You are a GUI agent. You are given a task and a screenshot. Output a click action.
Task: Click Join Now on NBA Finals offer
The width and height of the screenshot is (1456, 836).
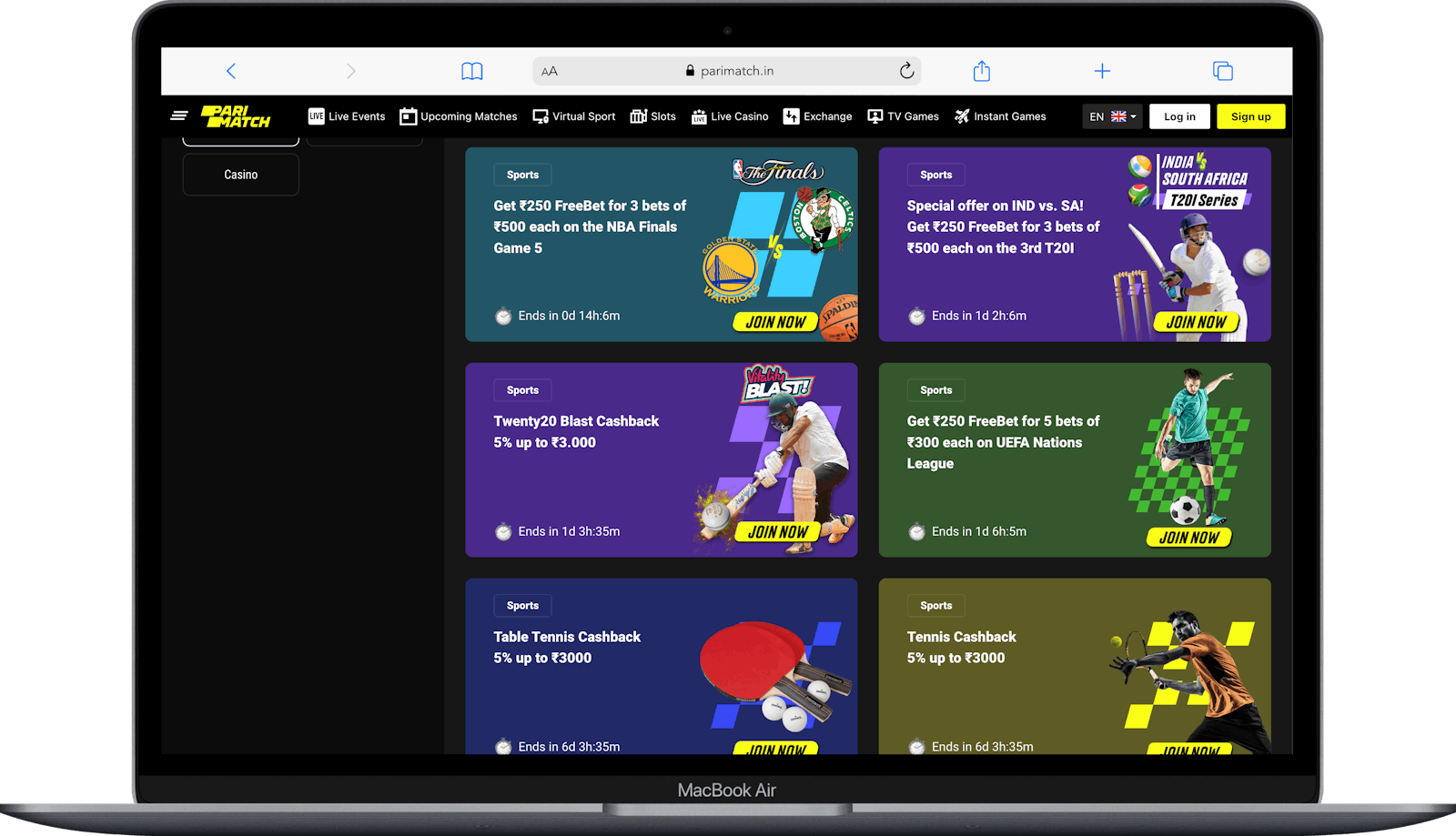coord(775,322)
